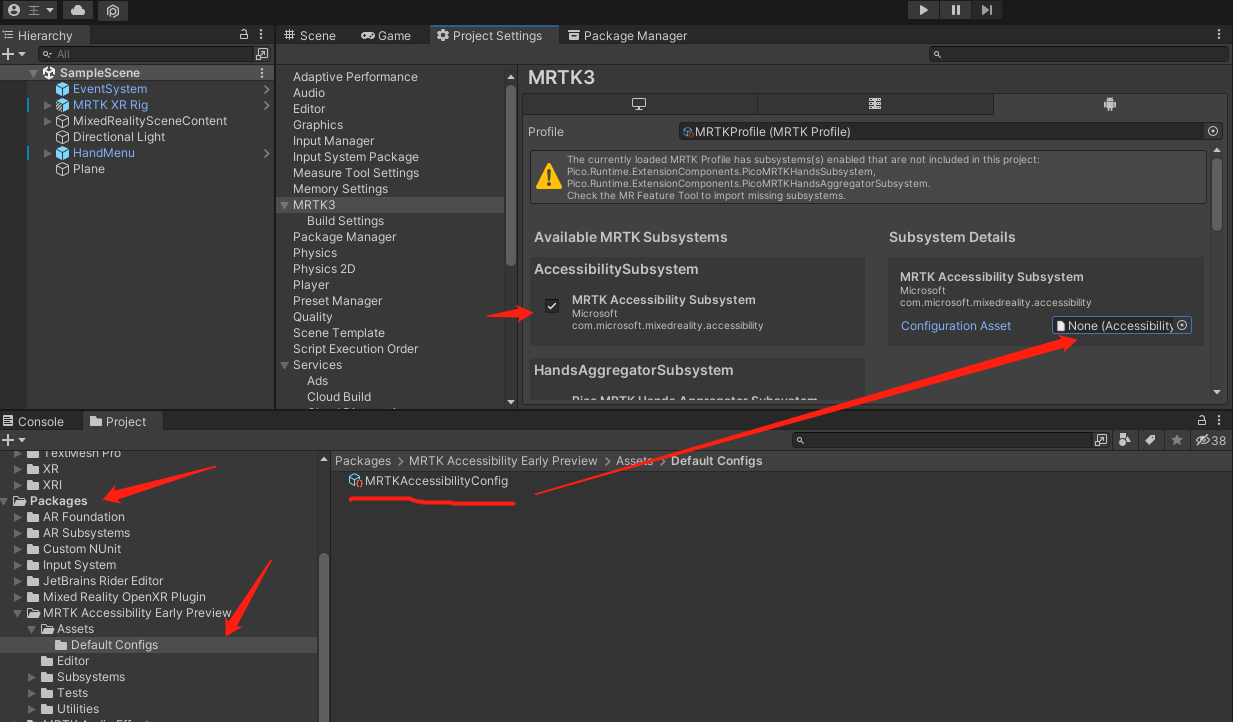Select the Standalone platform tab with monitor icon

[x=639, y=104]
